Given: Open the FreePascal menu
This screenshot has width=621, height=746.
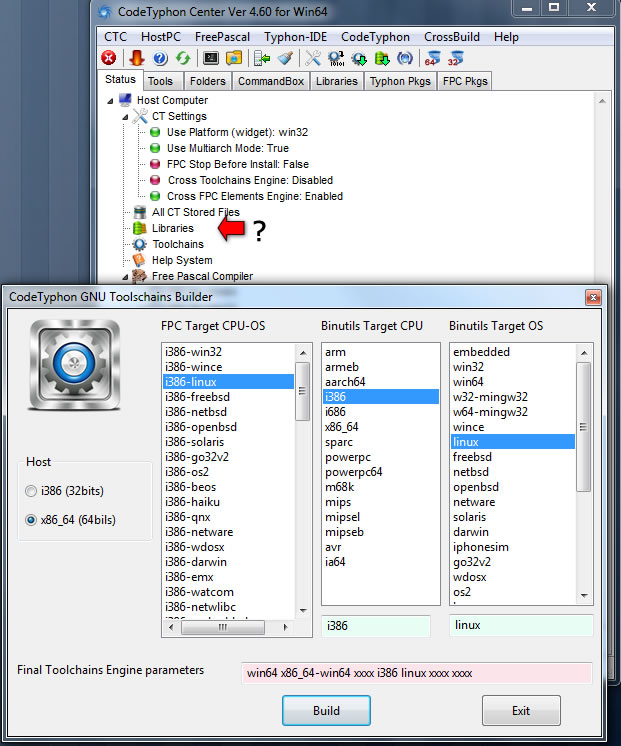Looking at the screenshot, I should point(222,37).
